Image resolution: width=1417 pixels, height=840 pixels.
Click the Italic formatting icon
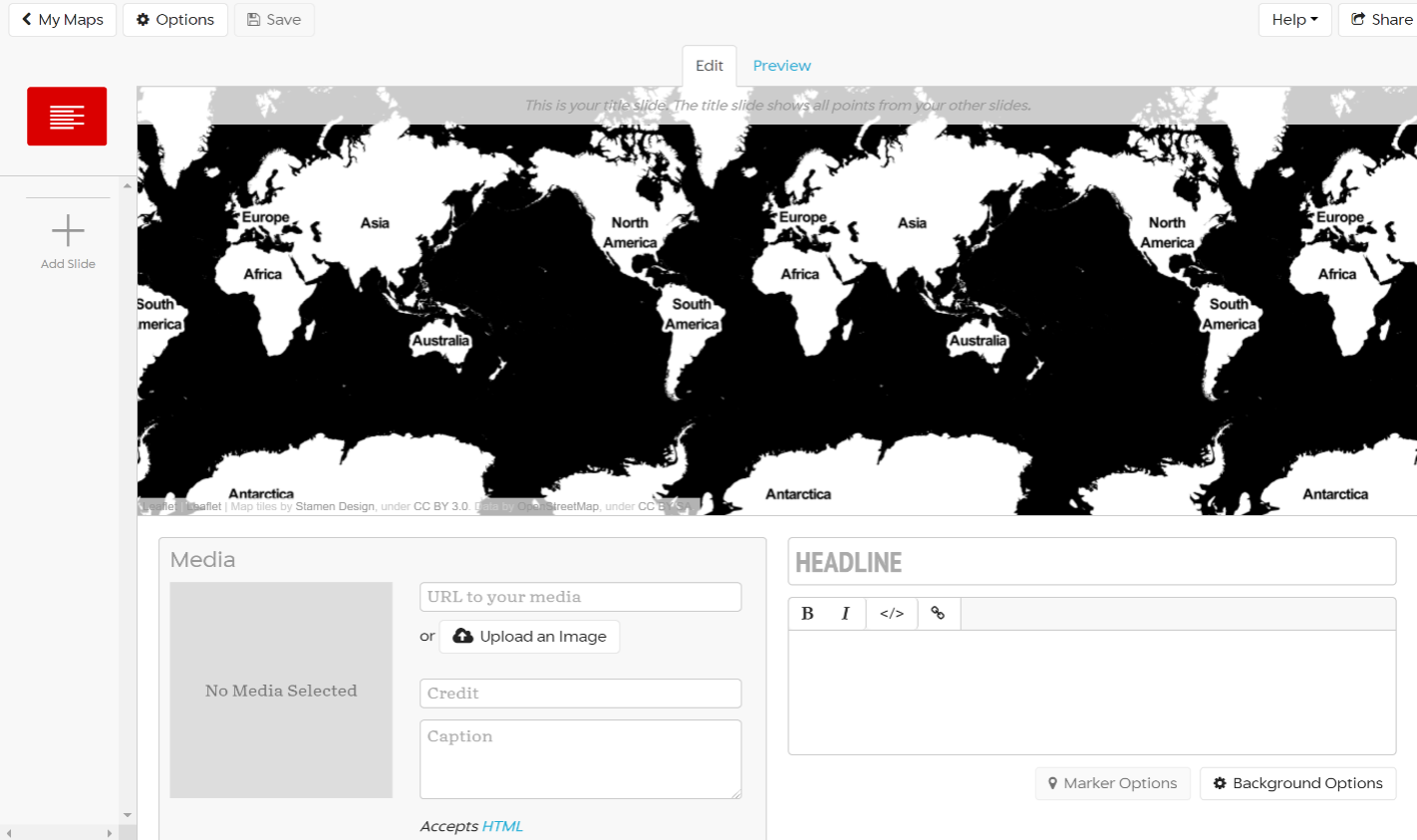845,614
